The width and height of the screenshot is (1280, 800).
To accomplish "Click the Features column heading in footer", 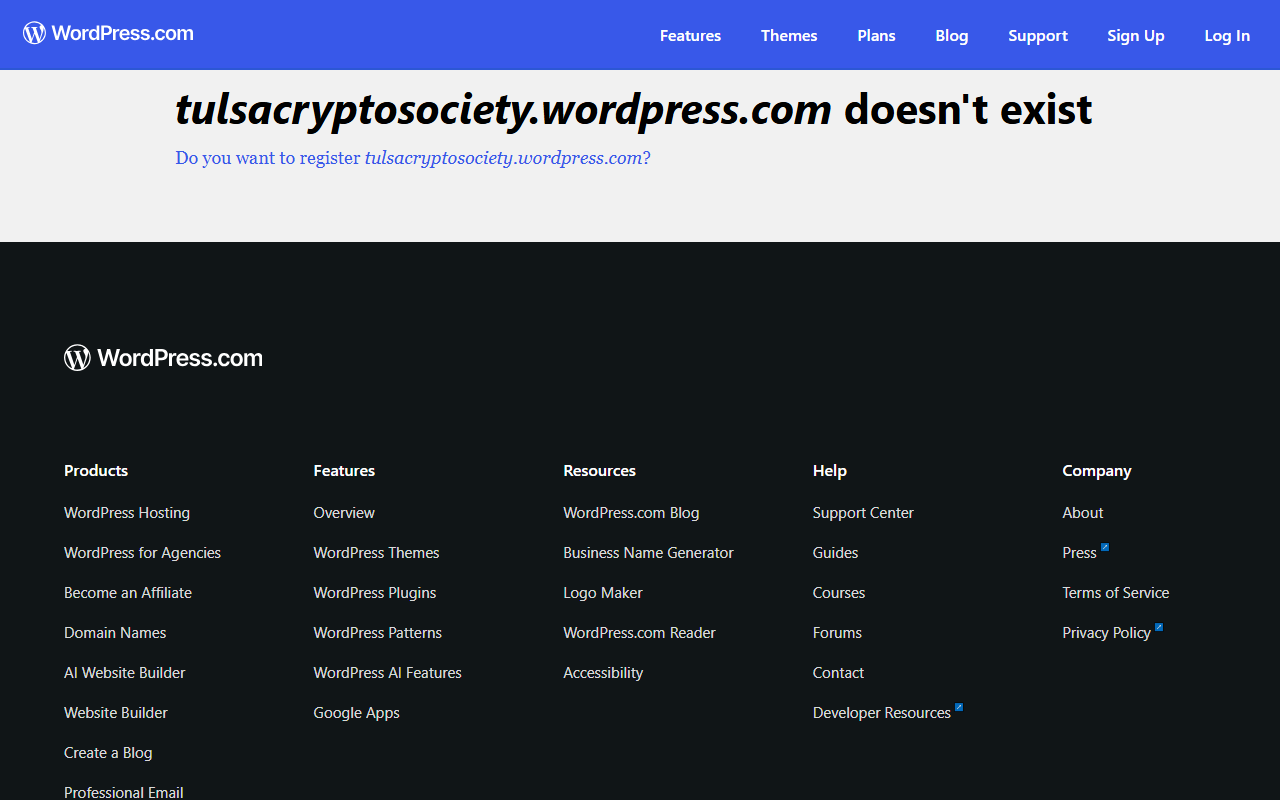I will [x=344, y=471].
